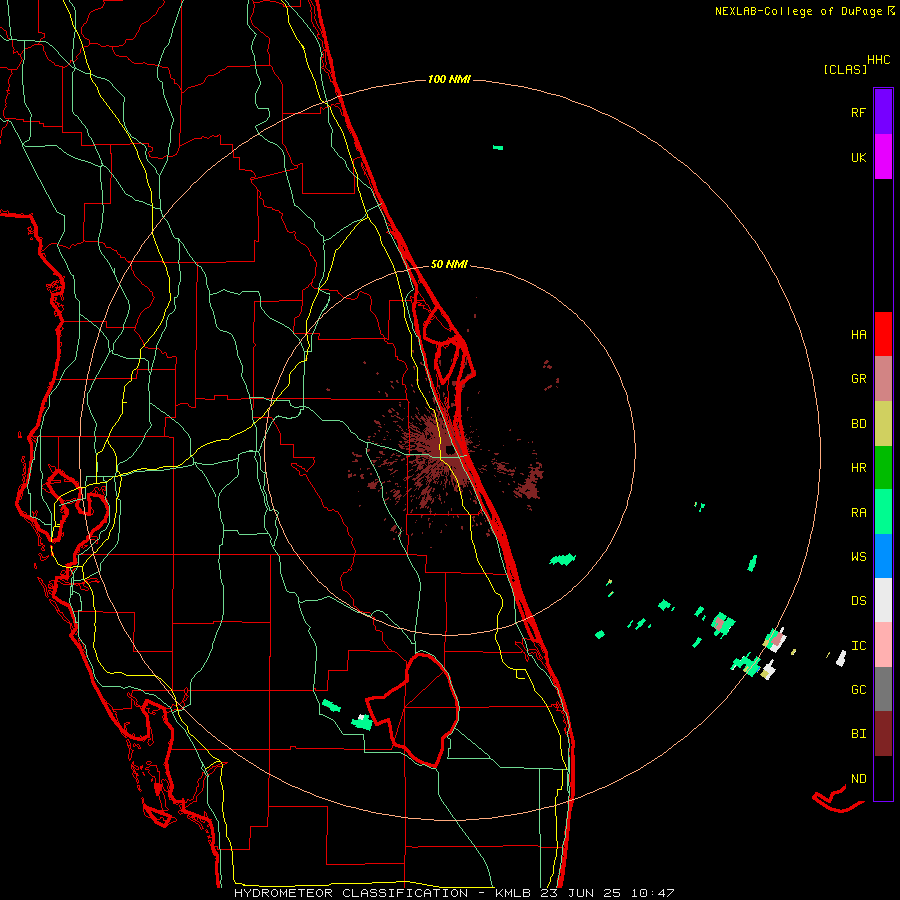Click the HR dark green legend swatch
The height and width of the screenshot is (900, 900).
(x=883, y=467)
